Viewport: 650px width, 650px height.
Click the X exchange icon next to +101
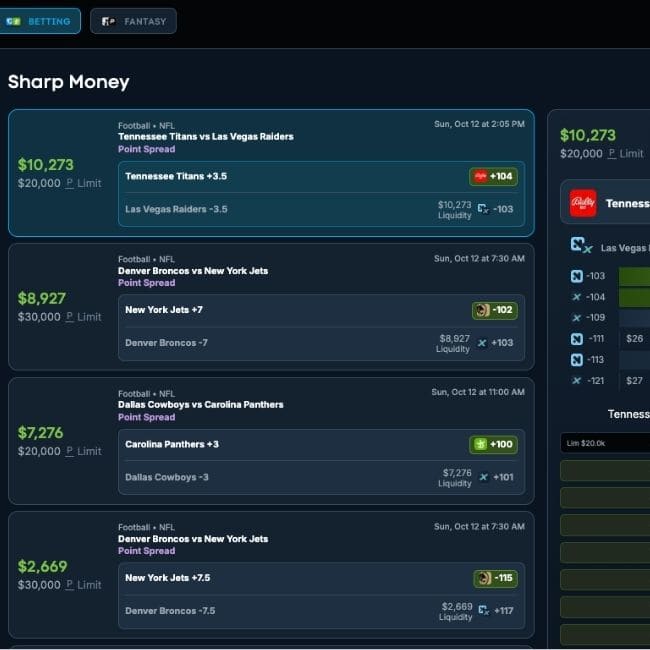pyautogui.click(x=483, y=477)
